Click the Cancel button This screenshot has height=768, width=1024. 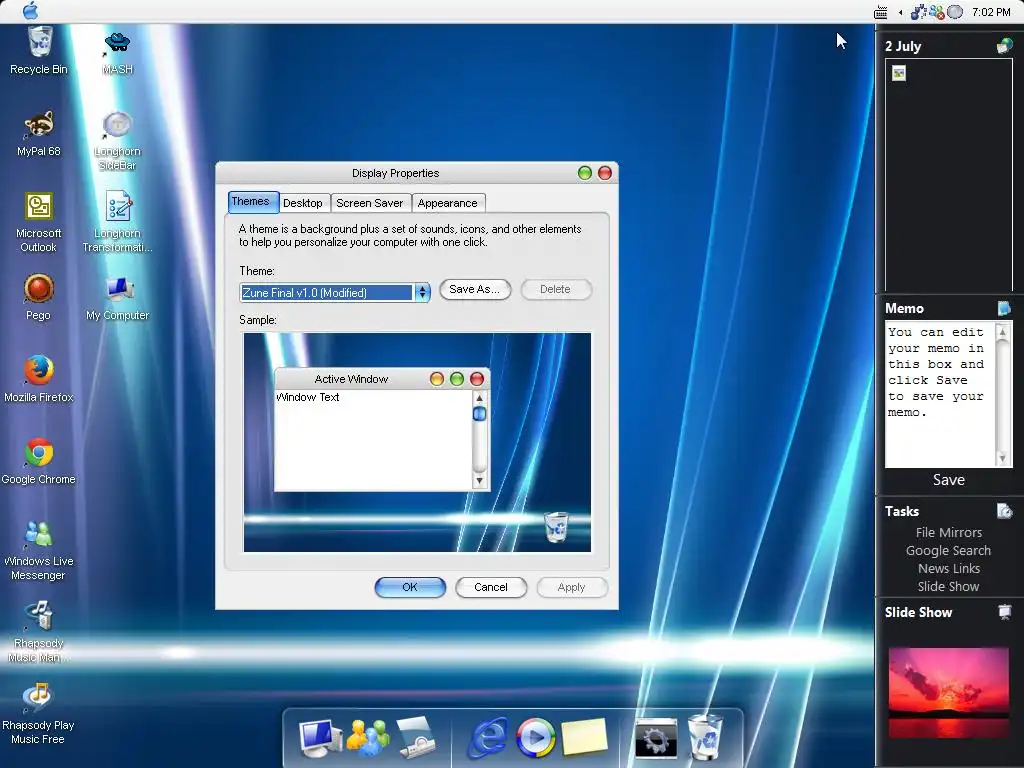click(x=491, y=587)
